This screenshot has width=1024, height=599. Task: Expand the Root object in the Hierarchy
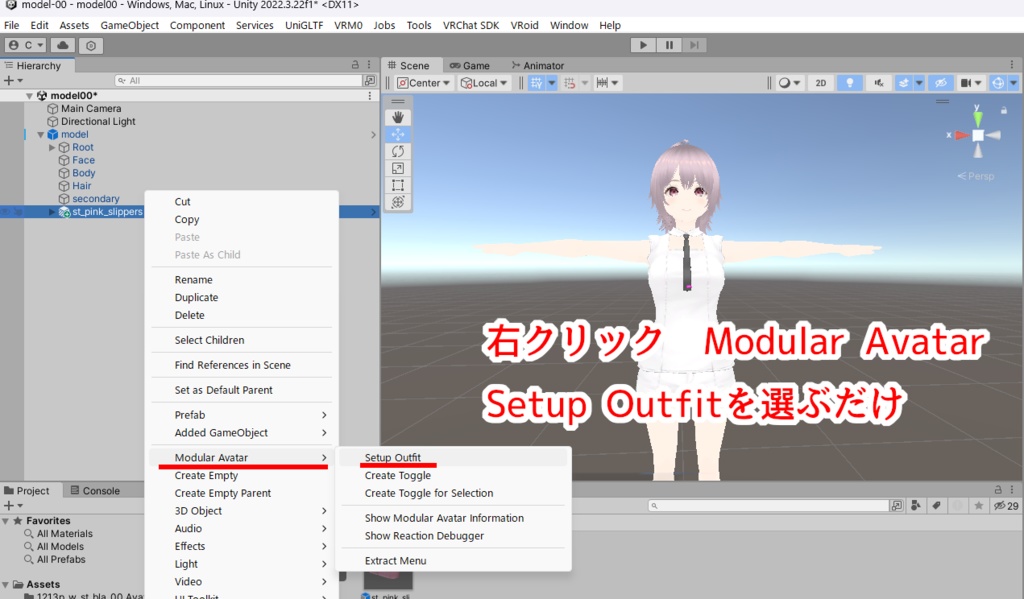pos(50,147)
